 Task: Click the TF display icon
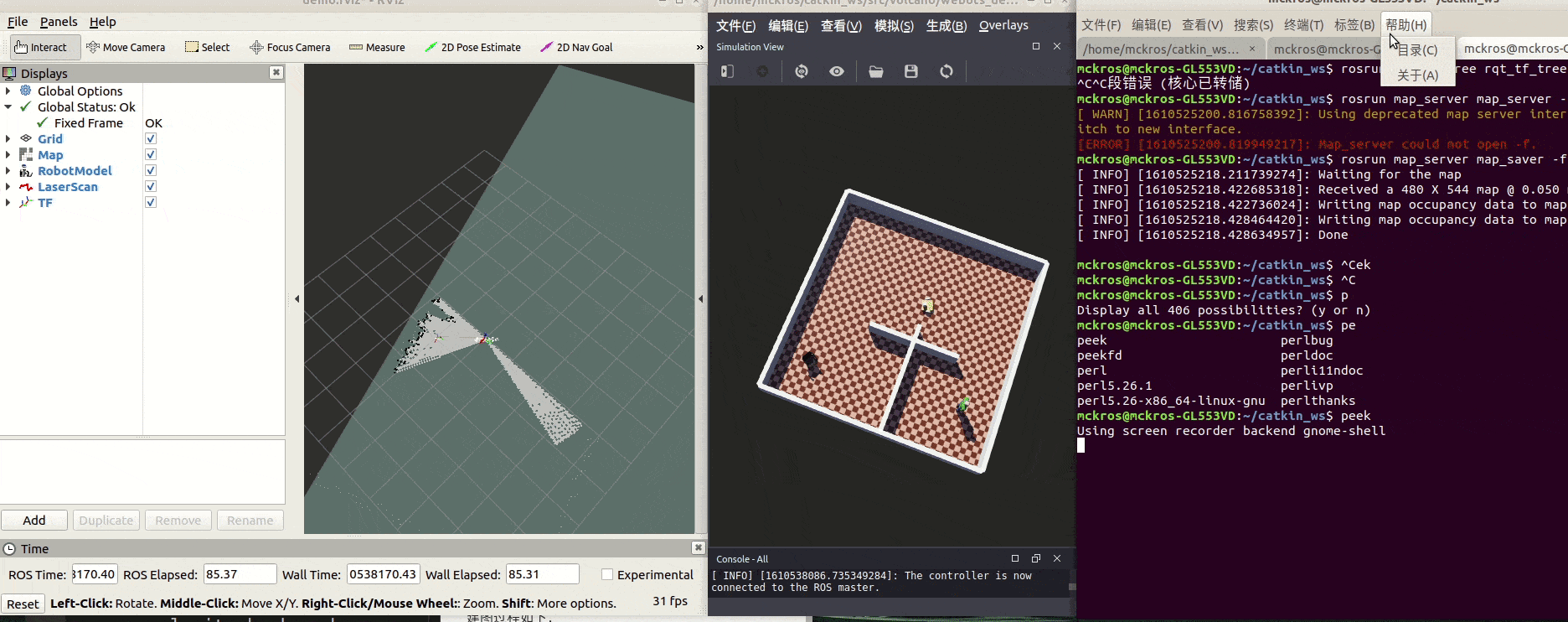[x=26, y=202]
